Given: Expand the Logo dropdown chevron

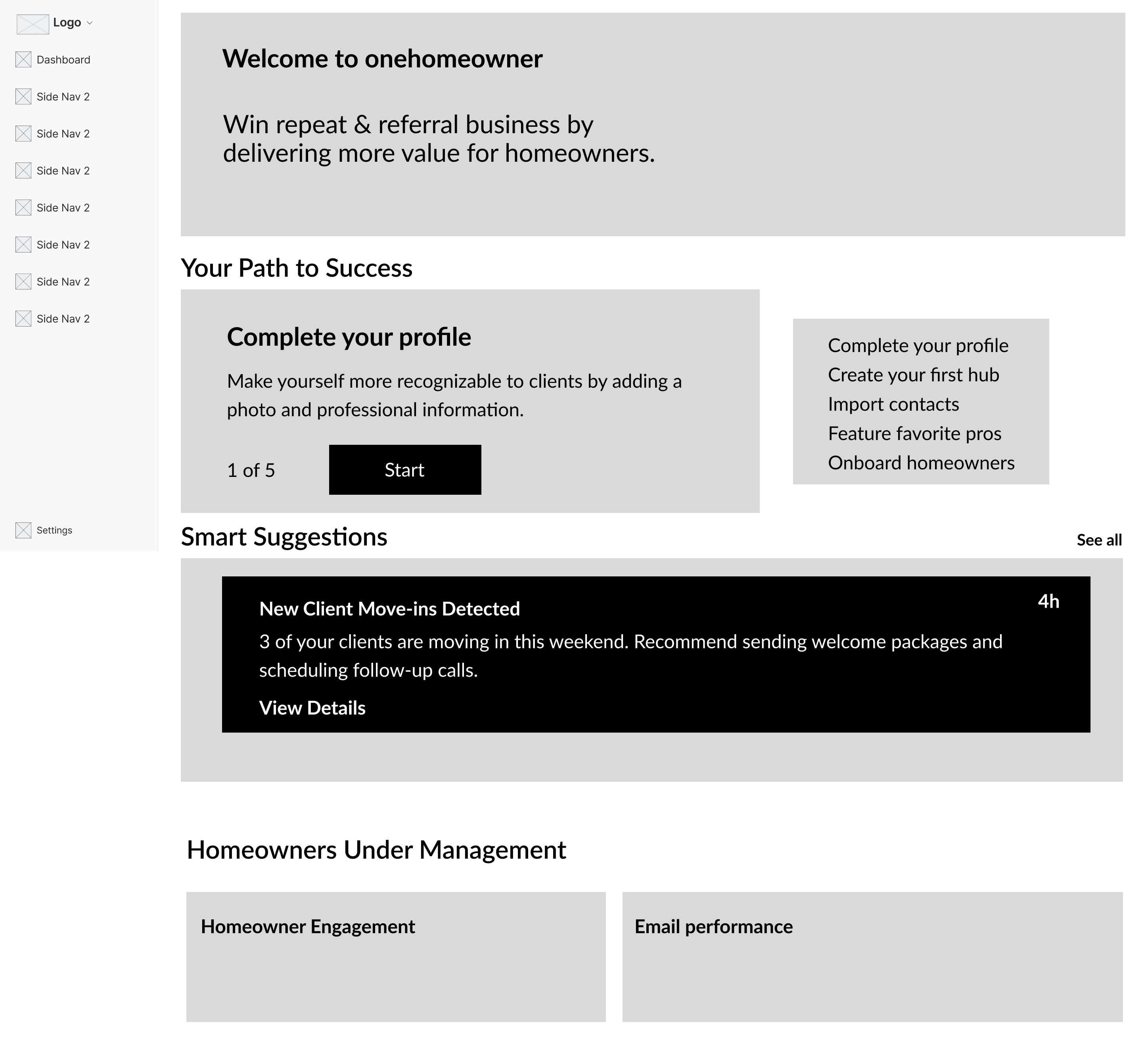Looking at the screenshot, I should point(90,23).
